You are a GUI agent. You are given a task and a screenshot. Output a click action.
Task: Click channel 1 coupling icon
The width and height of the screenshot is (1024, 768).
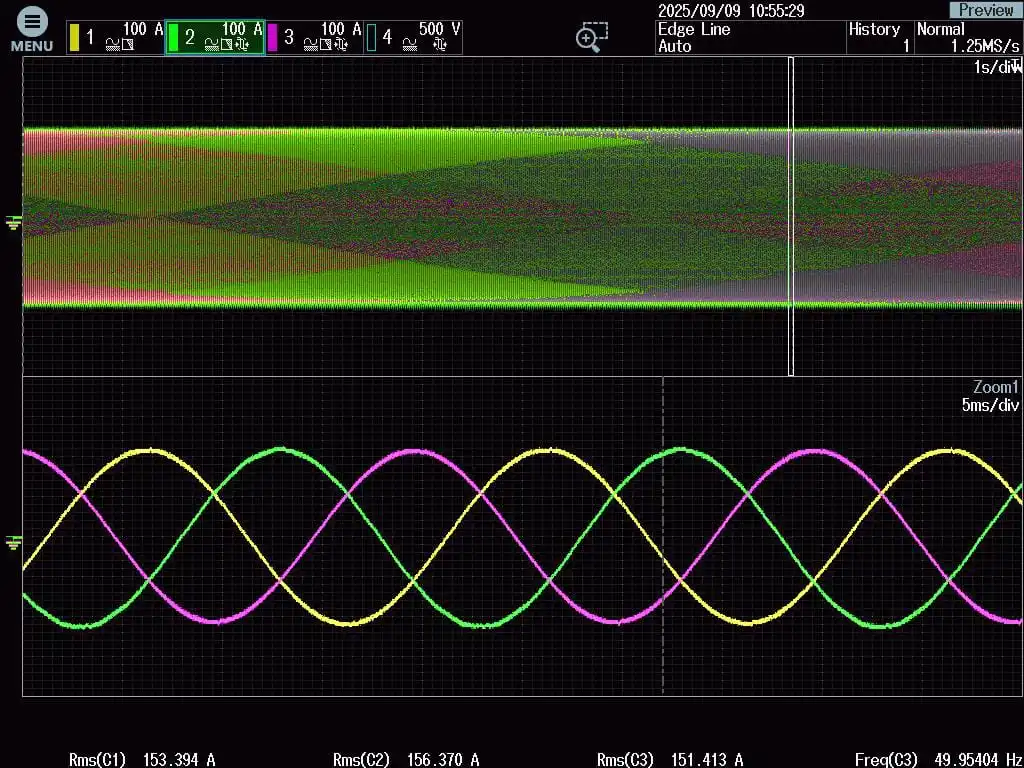[x=112, y=44]
